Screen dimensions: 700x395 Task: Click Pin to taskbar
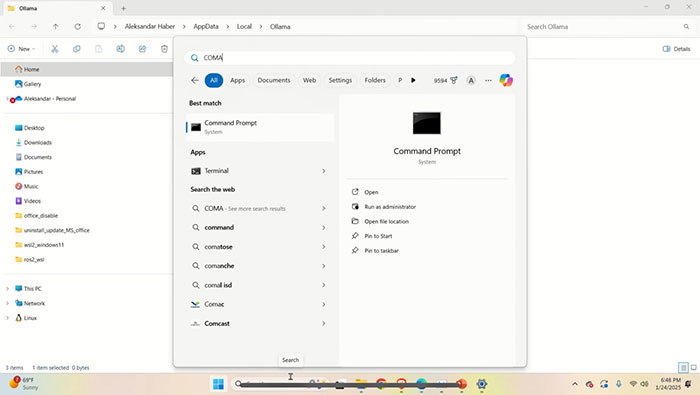[382, 251]
